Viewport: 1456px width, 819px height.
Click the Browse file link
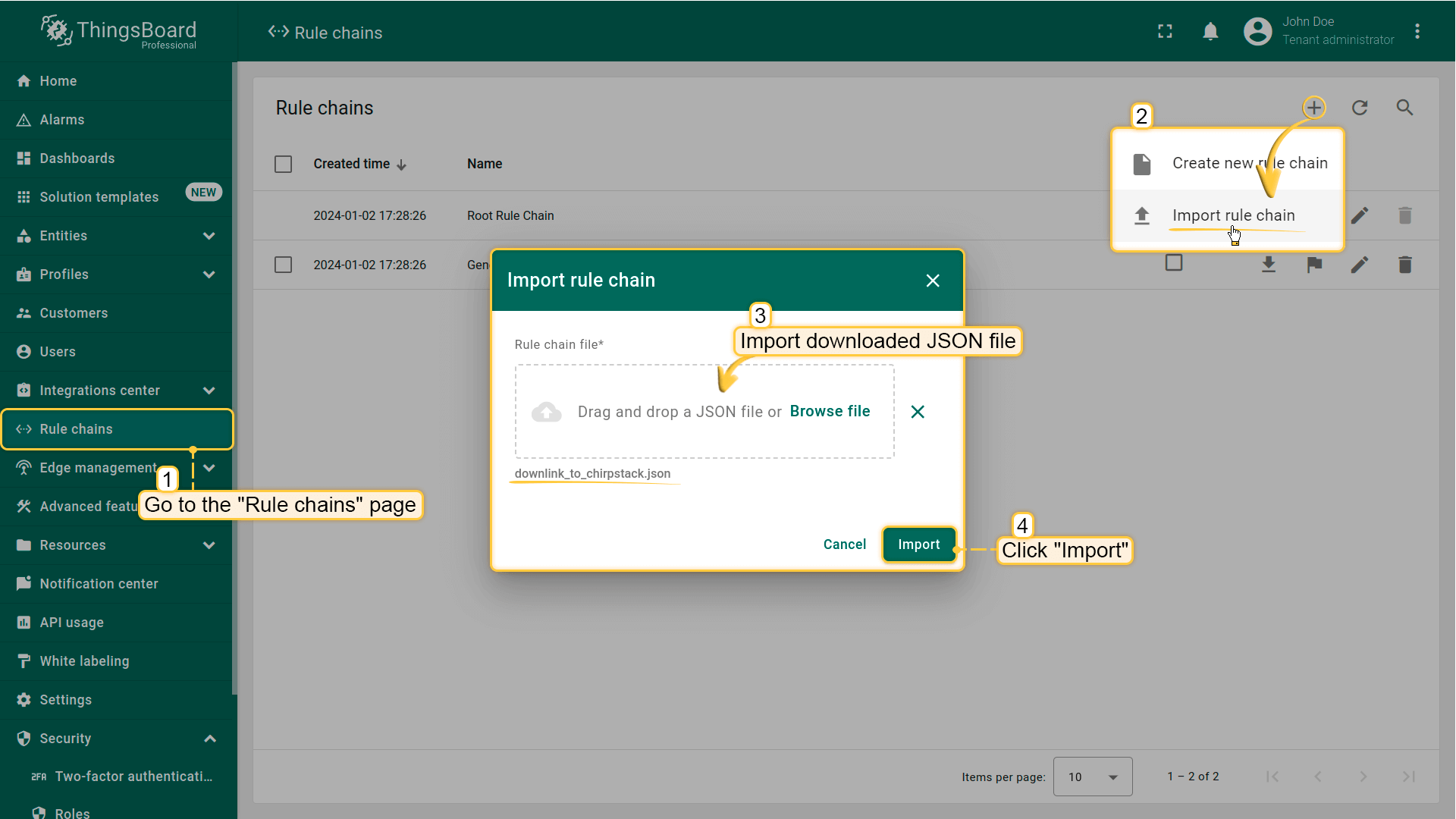830,411
